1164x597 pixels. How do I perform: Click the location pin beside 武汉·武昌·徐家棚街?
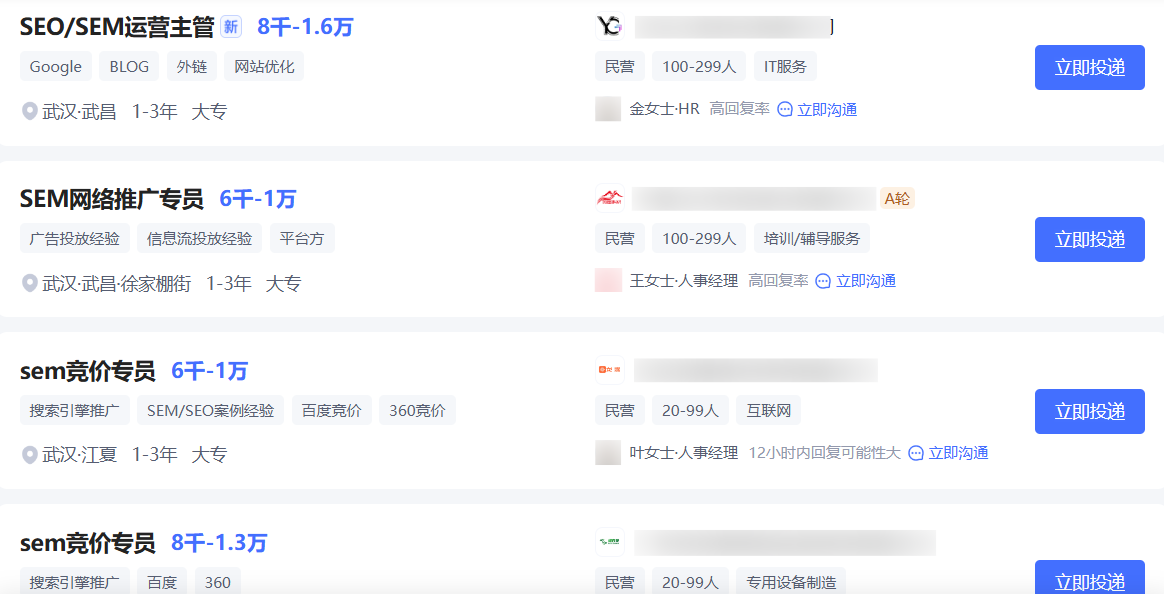(x=30, y=283)
